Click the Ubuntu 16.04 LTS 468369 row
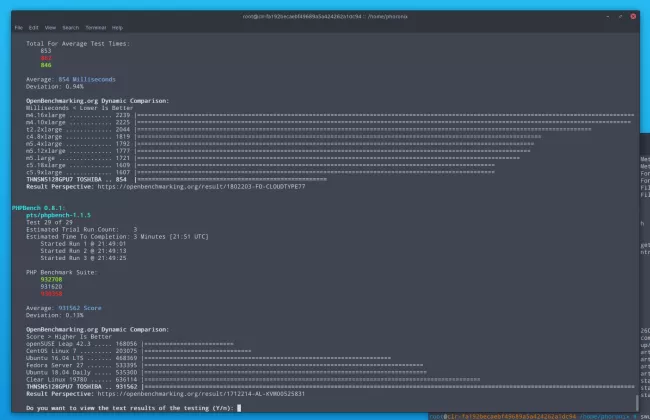 (x=209, y=358)
